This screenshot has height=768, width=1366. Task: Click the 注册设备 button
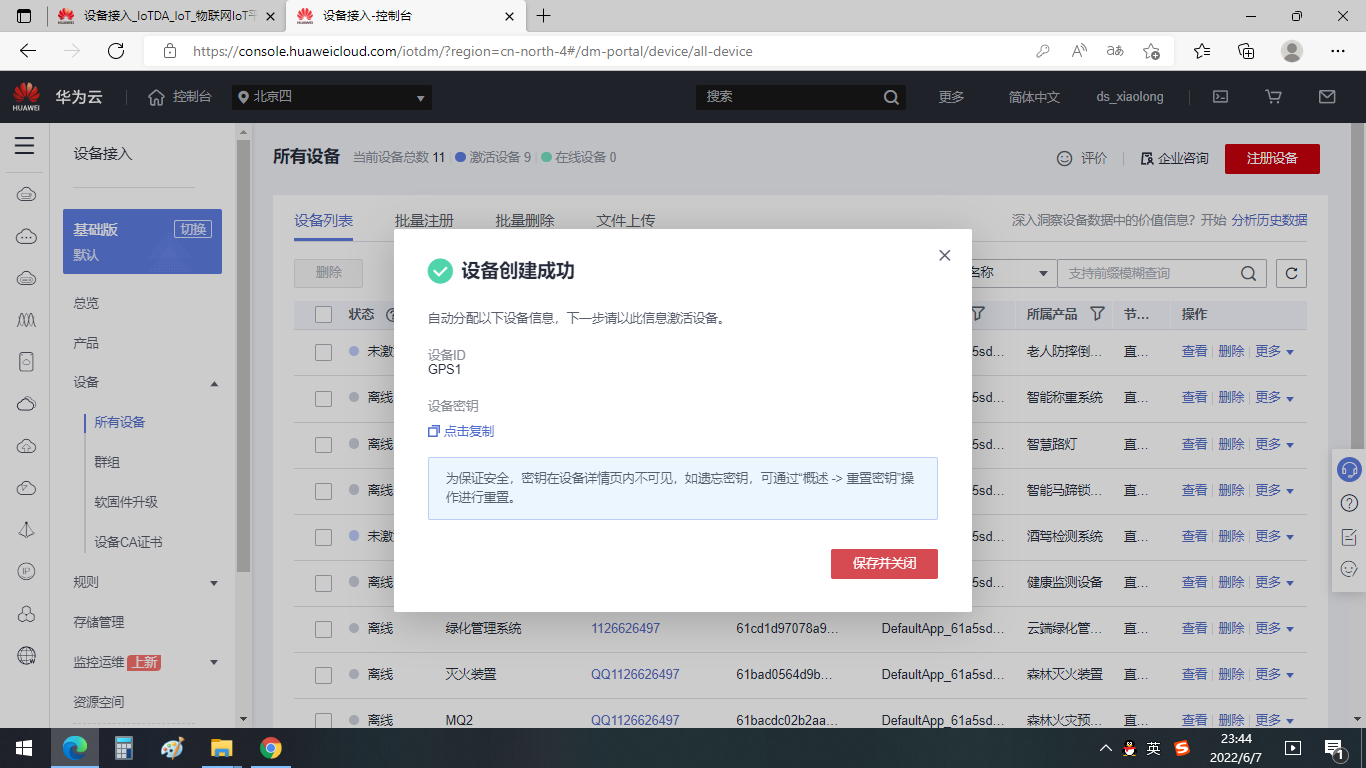1272,158
